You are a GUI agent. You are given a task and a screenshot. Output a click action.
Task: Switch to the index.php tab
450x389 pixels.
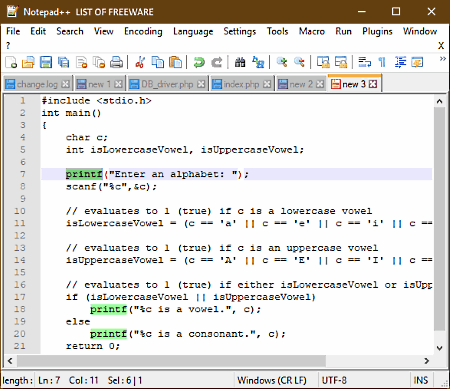coord(241,84)
